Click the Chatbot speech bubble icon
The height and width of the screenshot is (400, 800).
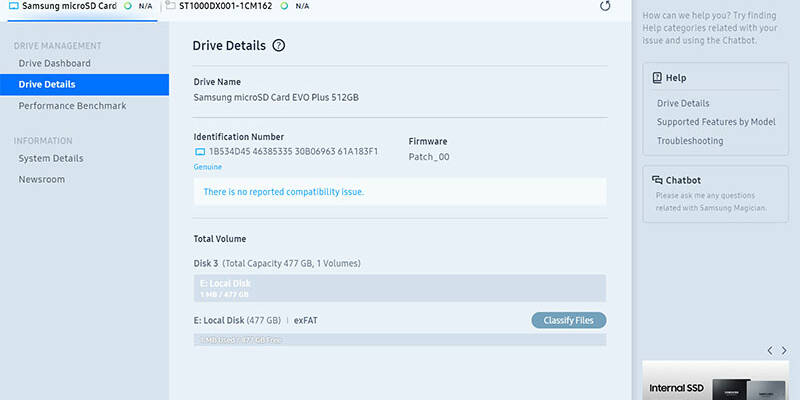click(657, 180)
